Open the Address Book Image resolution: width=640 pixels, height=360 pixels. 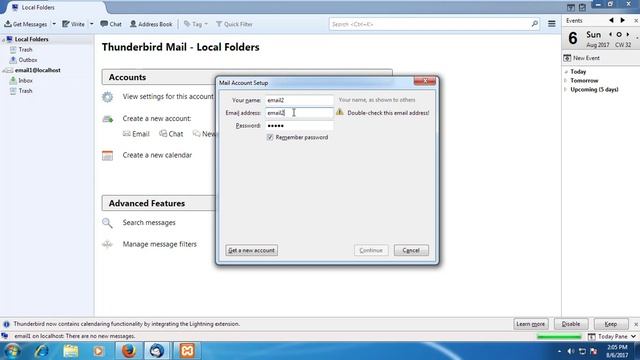(151, 24)
